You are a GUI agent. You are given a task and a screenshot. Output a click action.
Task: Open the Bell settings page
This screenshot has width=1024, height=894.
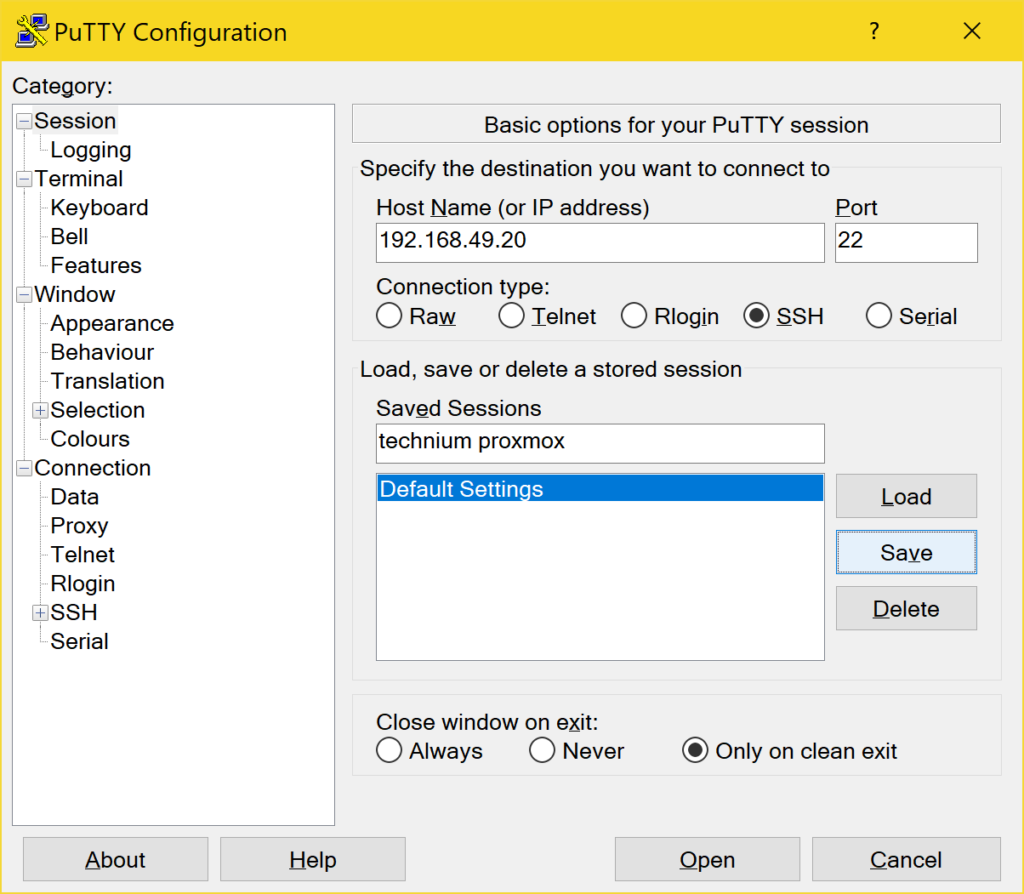click(x=68, y=236)
